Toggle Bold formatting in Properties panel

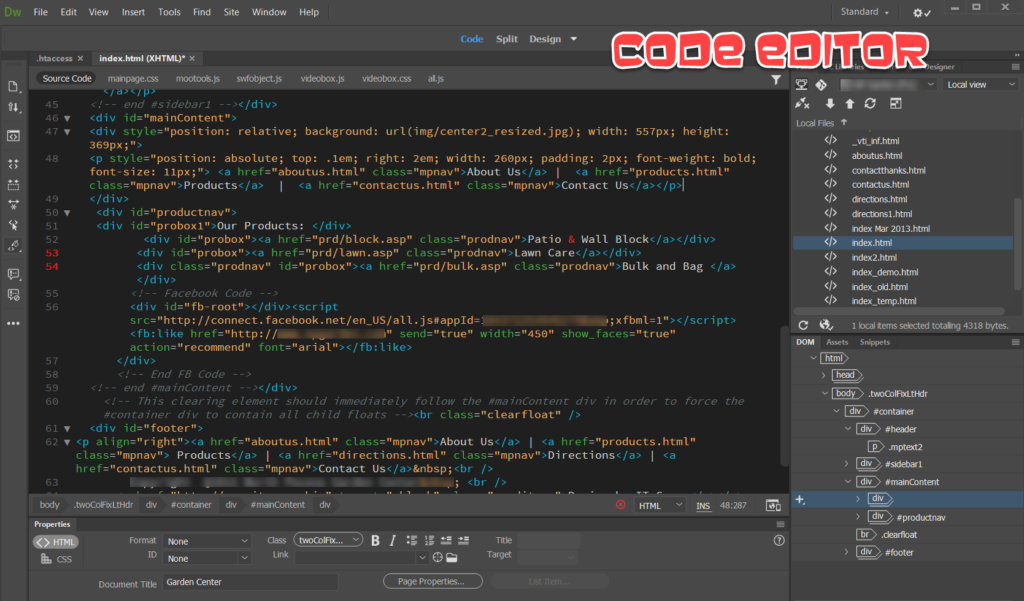tap(376, 540)
